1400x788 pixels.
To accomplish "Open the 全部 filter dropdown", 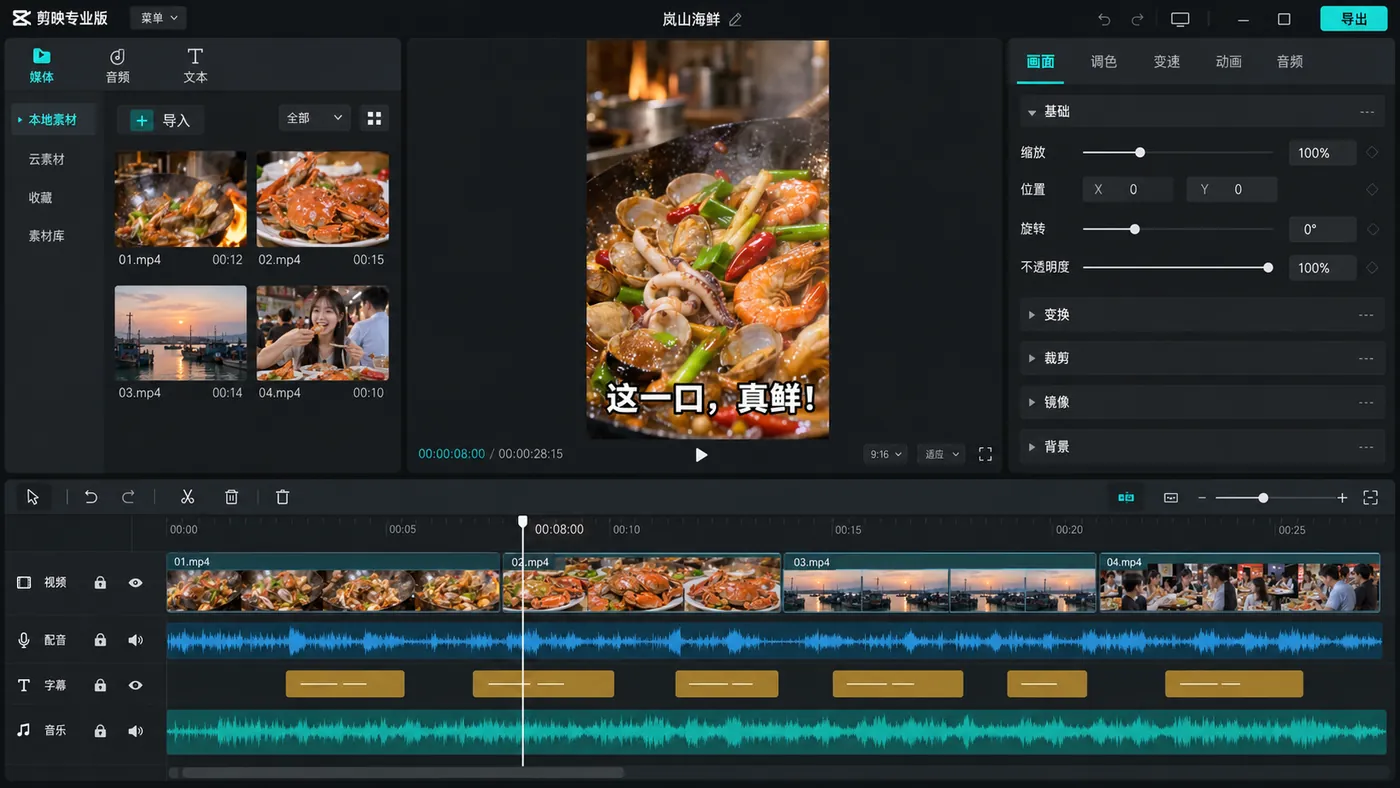I will click(x=314, y=118).
